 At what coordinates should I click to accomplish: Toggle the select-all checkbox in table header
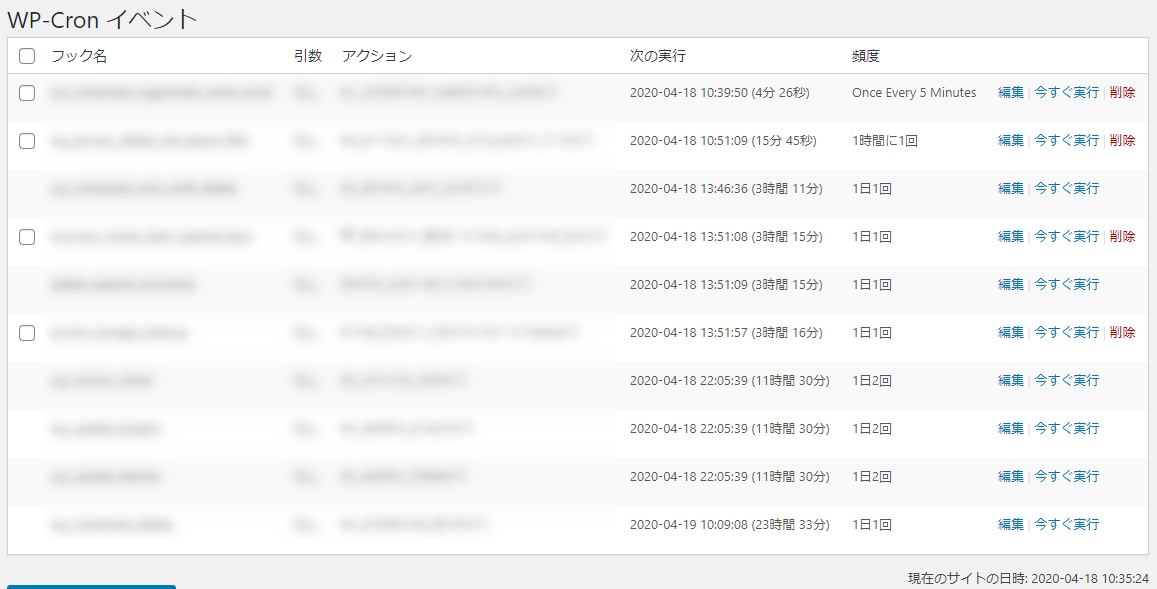tap(27, 56)
